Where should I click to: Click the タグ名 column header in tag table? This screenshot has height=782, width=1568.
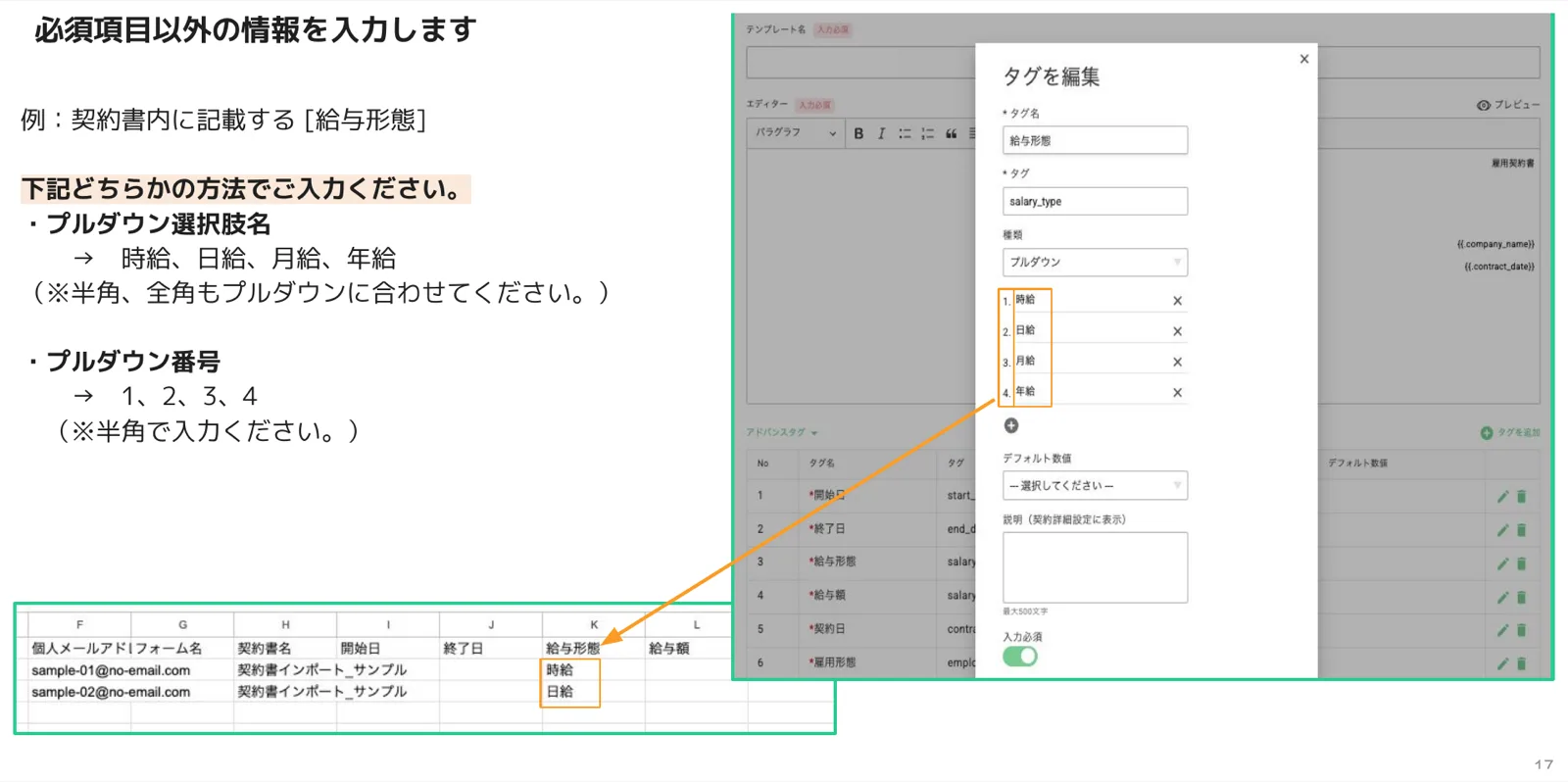pyautogui.click(x=822, y=464)
